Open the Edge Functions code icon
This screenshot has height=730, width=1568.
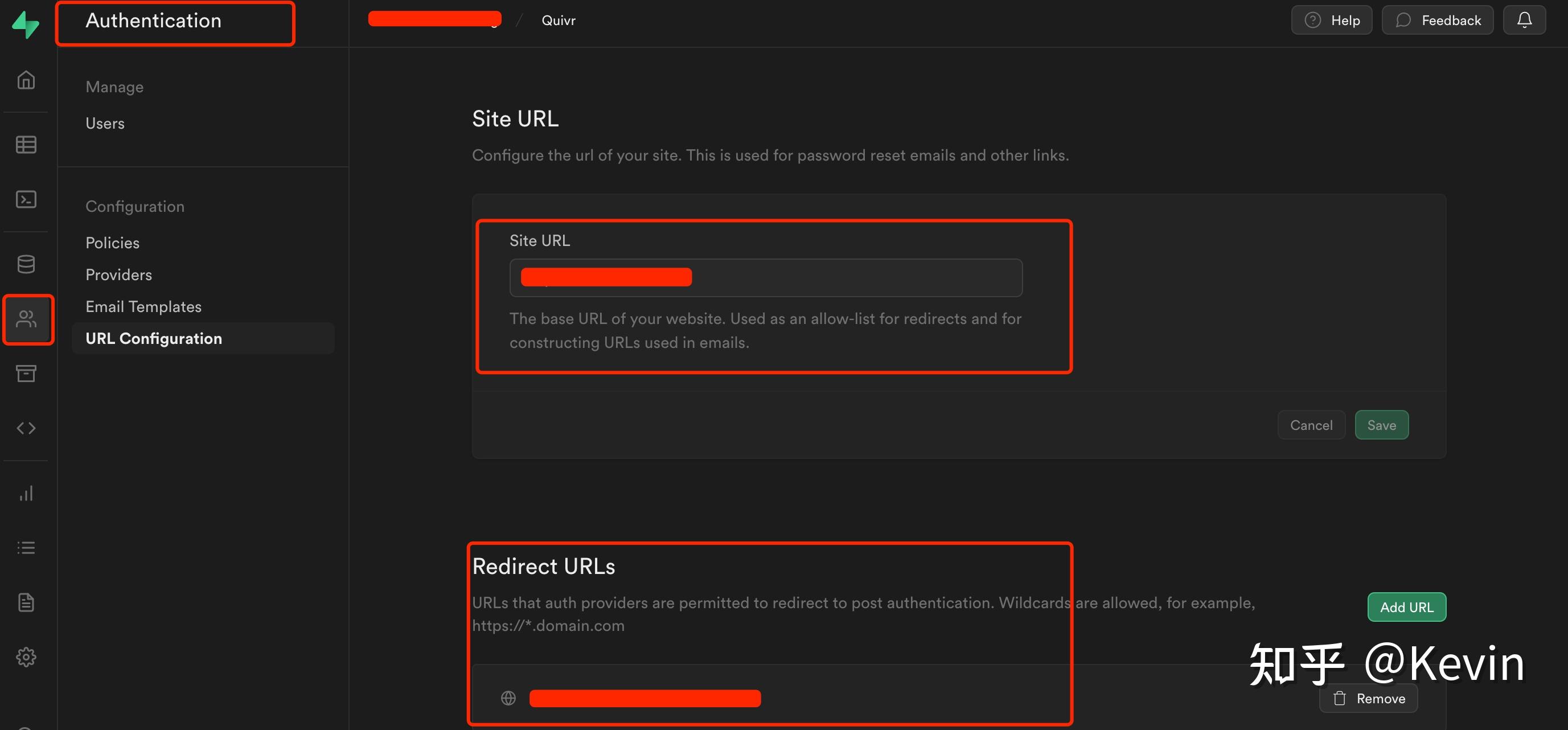26,428
